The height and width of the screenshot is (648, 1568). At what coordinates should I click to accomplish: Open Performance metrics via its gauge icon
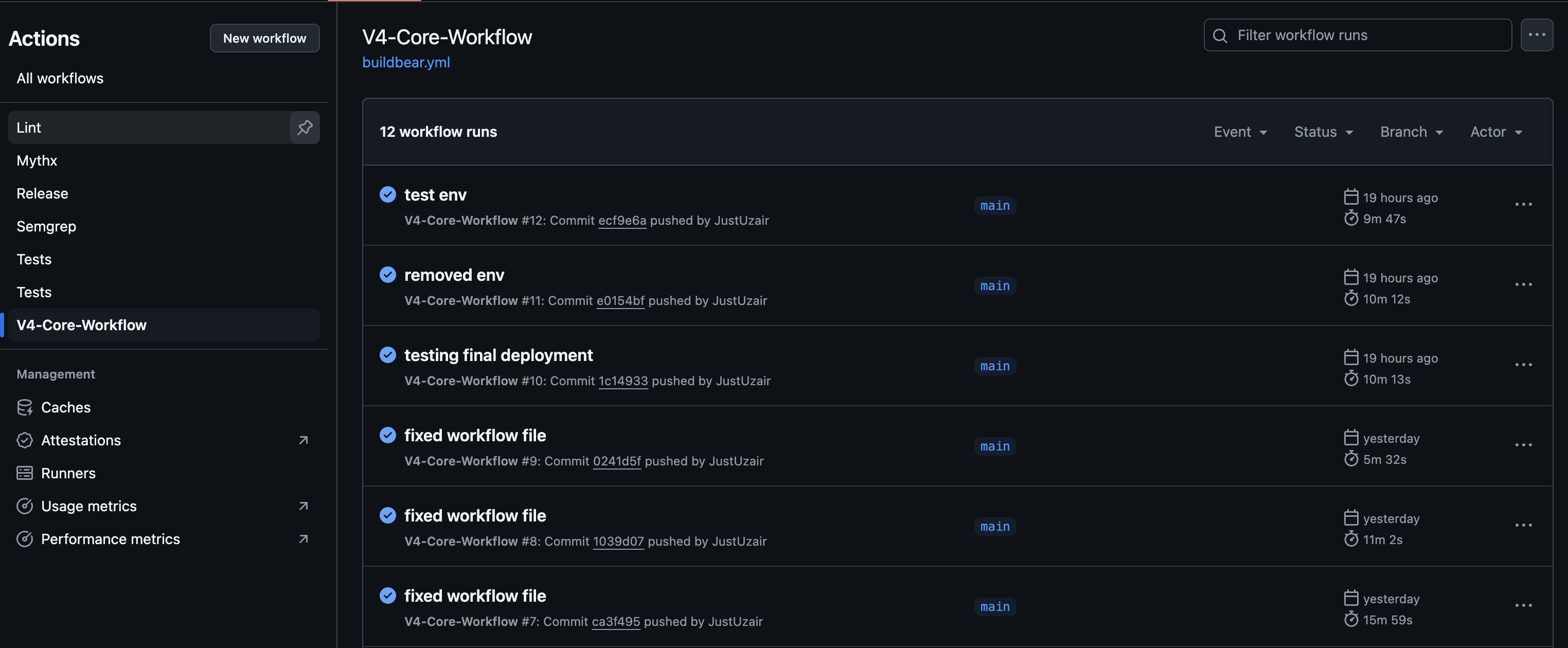click(25, 538)
